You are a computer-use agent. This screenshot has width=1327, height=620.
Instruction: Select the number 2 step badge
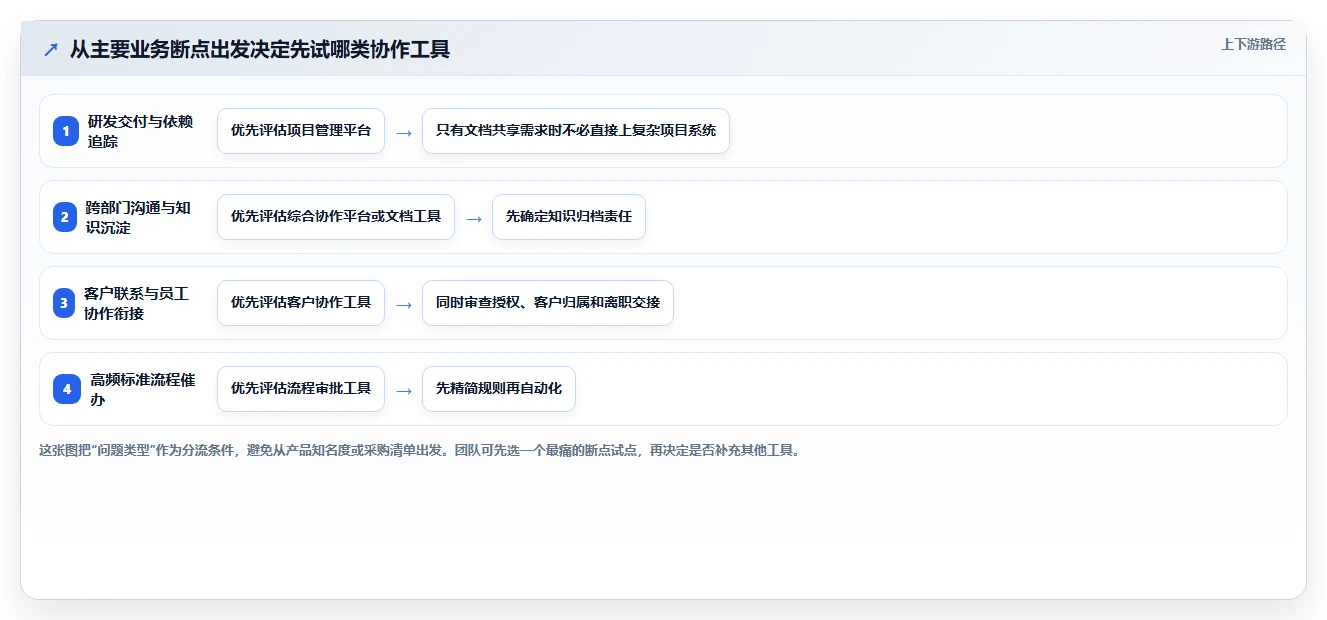pos(66,217)
